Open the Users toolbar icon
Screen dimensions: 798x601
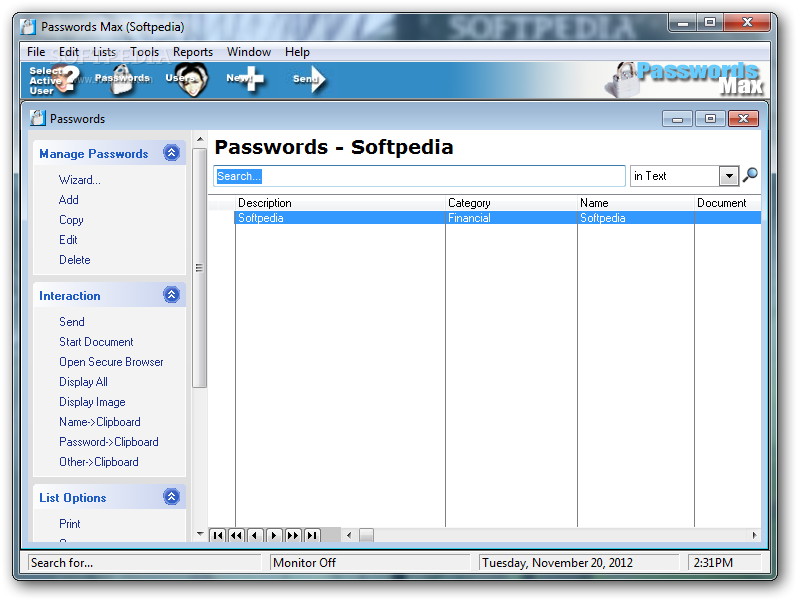[186, 79]
